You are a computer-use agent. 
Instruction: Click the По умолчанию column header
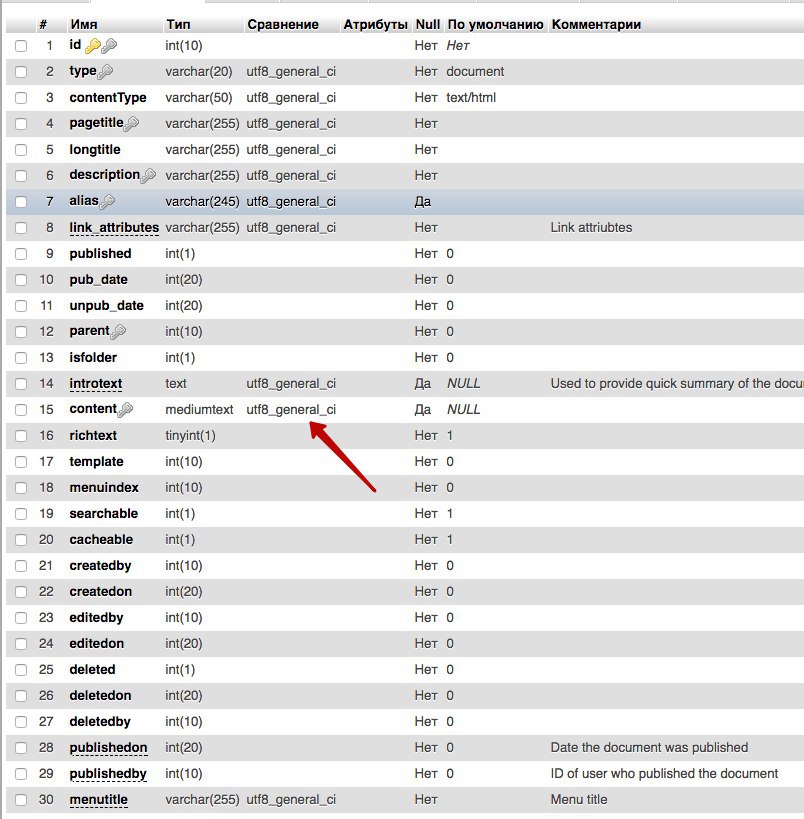(x=495, y=25)
